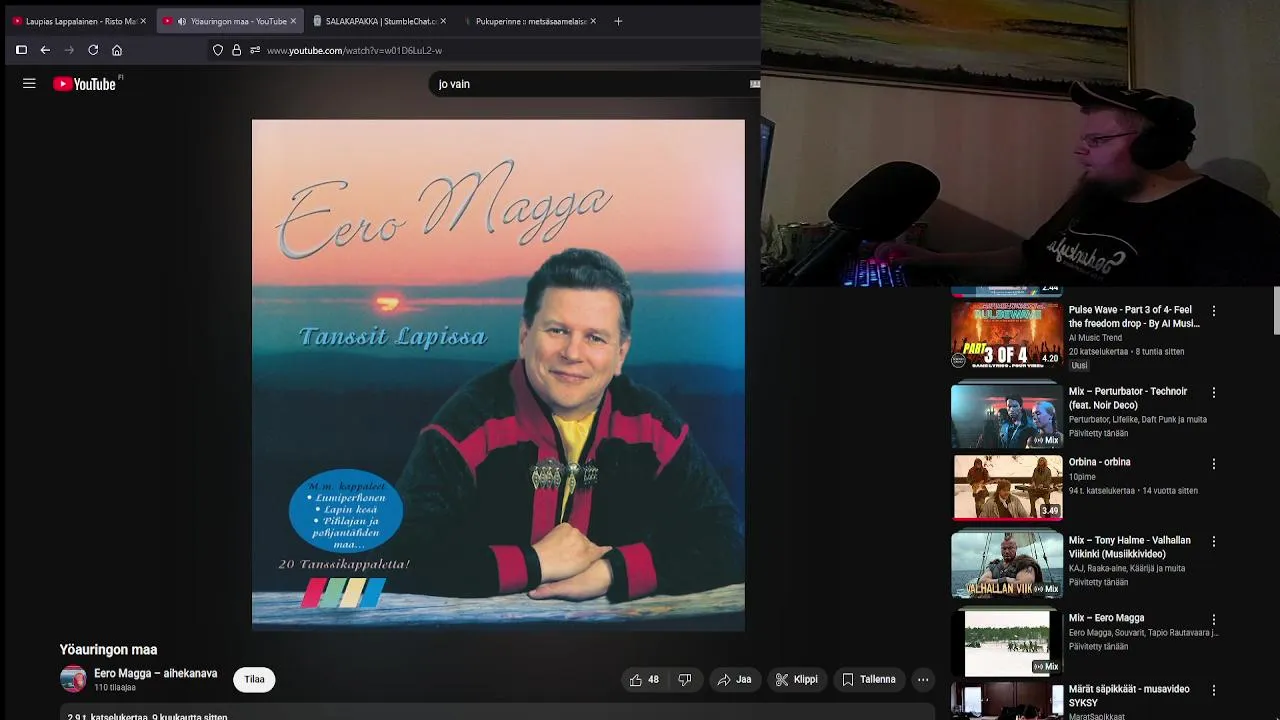1280x720 pixels.
Task: Open 'Mix – Perturbator - Technoir' title
Action: point(1128,398)
